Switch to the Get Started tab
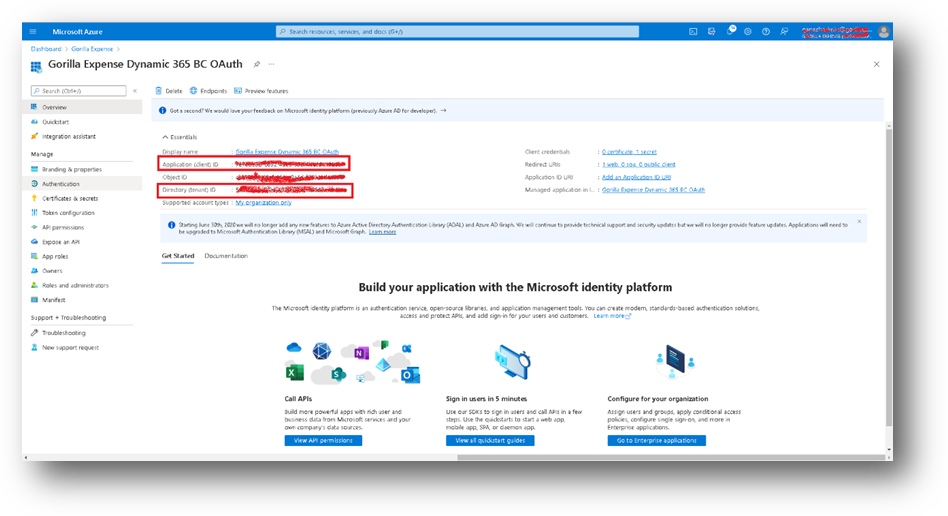948x516 pixels. click(178, 256)
